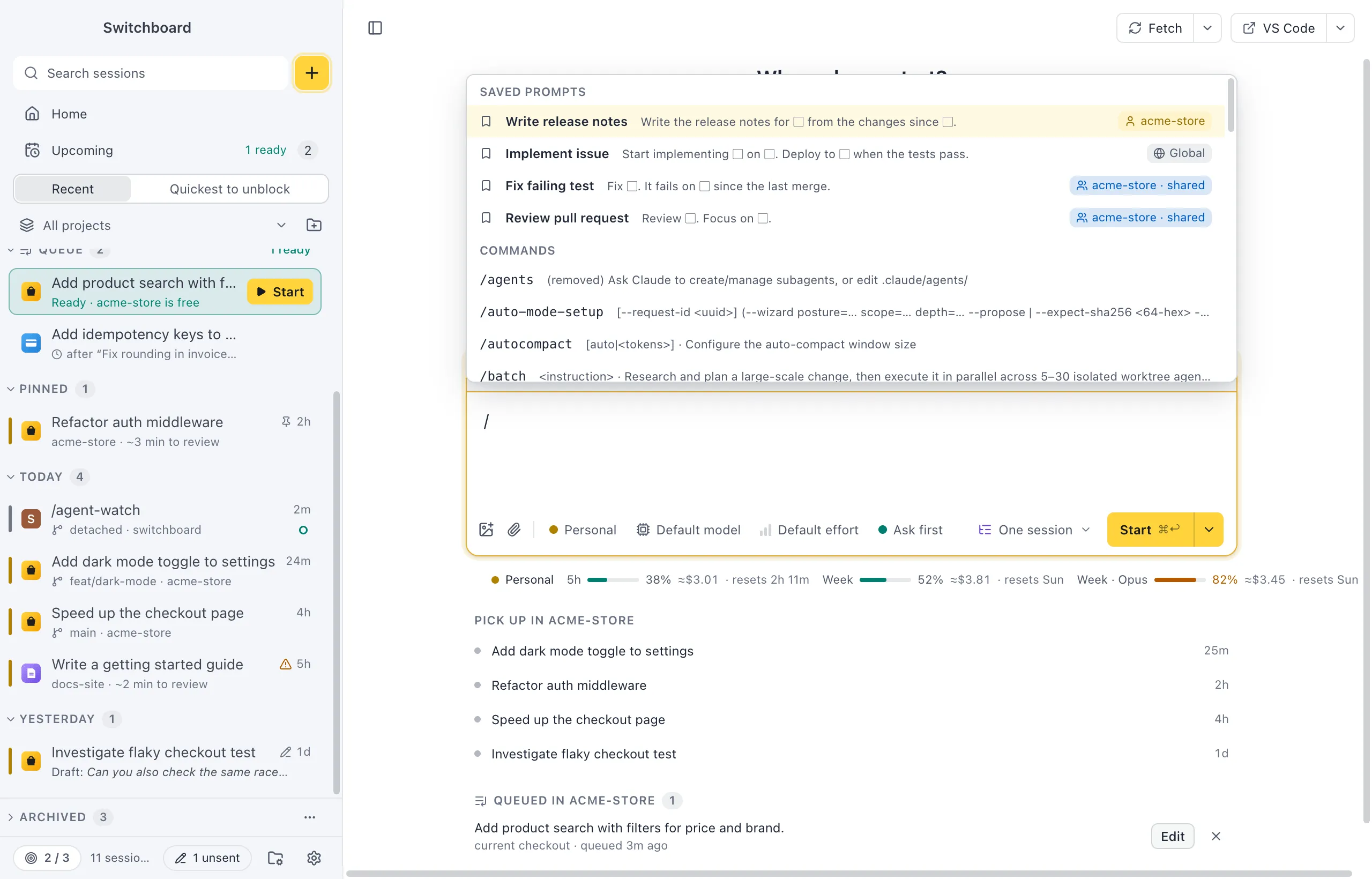Toggle the Ask first permission mode
The image size is (1372, 879).
pos(909,530)
